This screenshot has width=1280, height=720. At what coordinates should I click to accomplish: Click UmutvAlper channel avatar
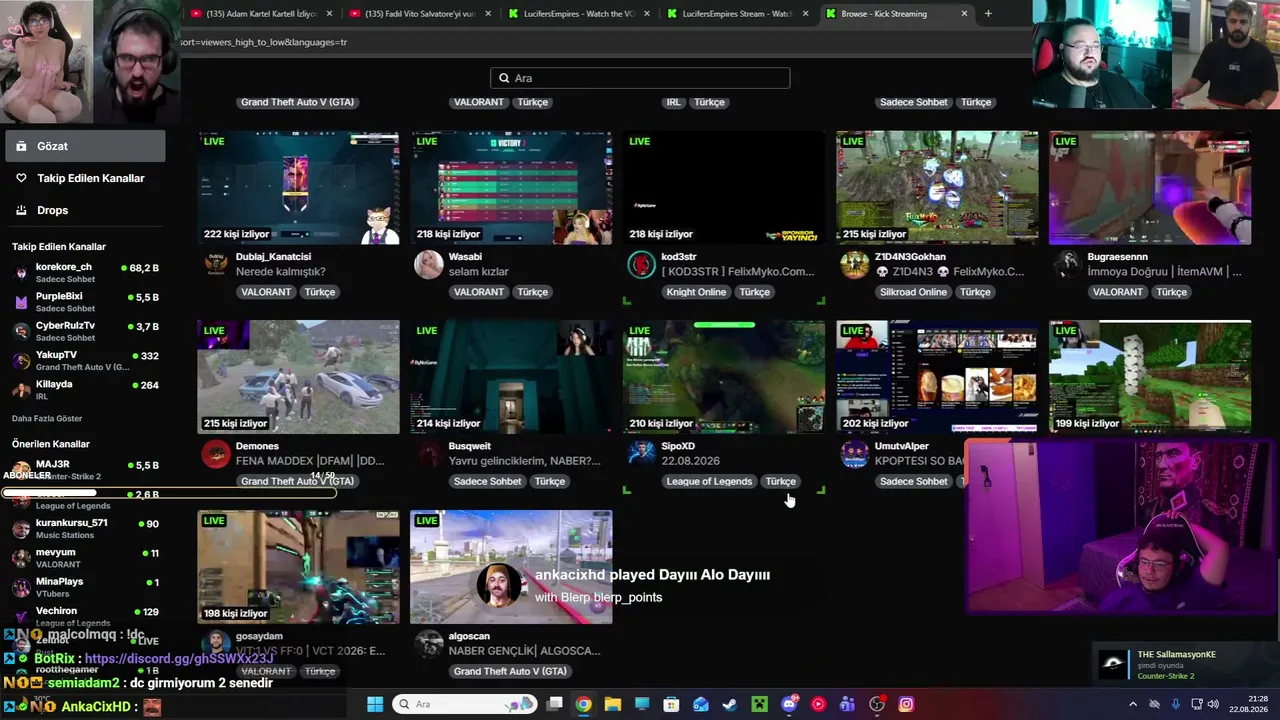point(855,454)
